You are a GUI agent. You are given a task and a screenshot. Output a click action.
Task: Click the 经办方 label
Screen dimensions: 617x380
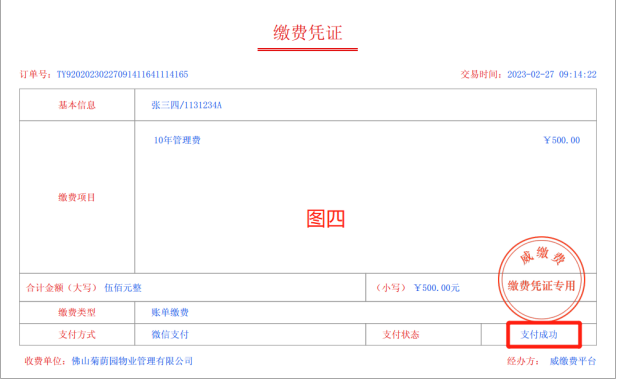coord(523,361)
